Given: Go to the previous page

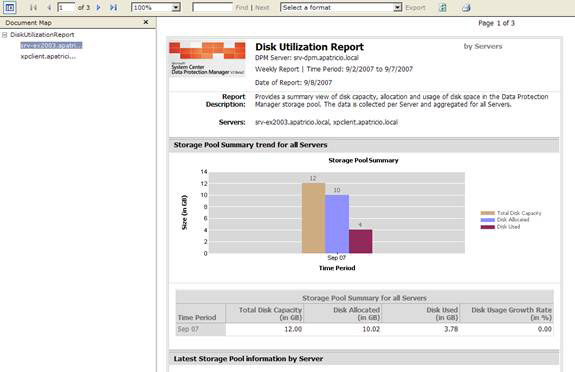Looking at the screenshot, I should pos(49,7).
